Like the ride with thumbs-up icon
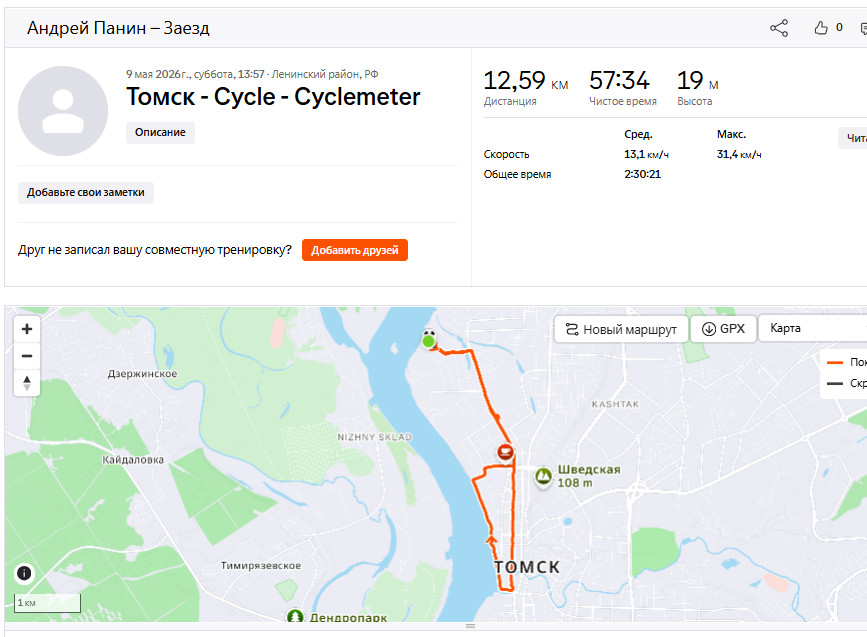 (x=821, y=28)
